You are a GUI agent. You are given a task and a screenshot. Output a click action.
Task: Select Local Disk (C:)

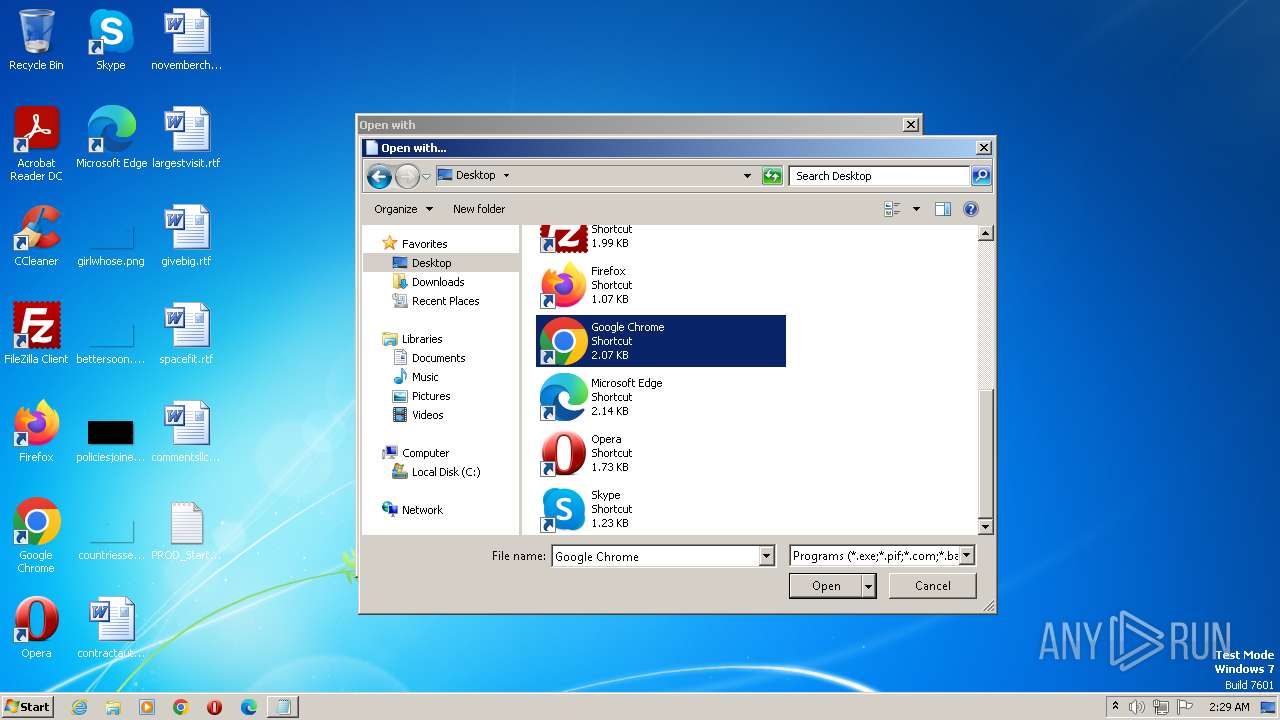[x=446, y=472]
